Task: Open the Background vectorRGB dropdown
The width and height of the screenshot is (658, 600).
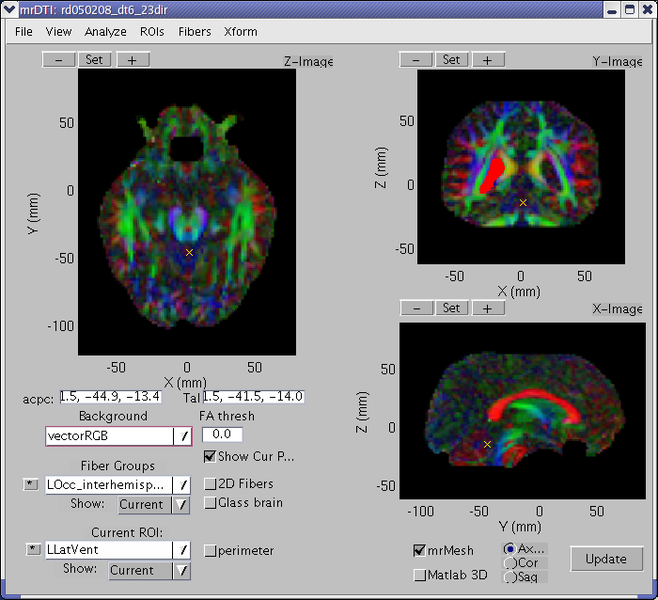Action: click(183, 436)
